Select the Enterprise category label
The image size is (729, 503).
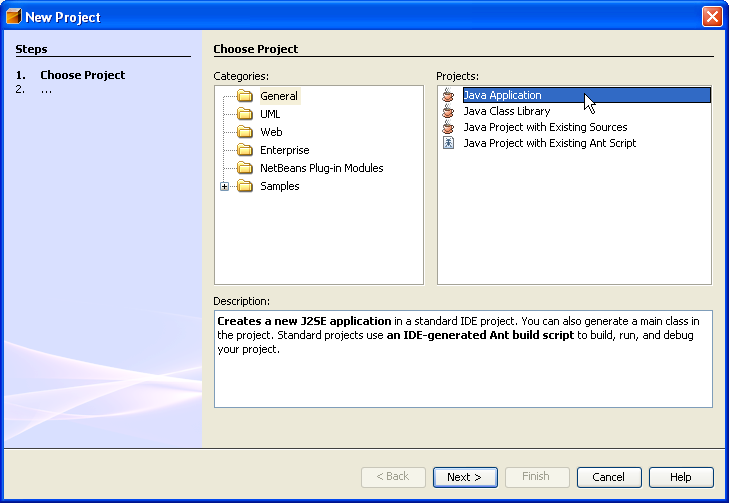coord(285,150)
